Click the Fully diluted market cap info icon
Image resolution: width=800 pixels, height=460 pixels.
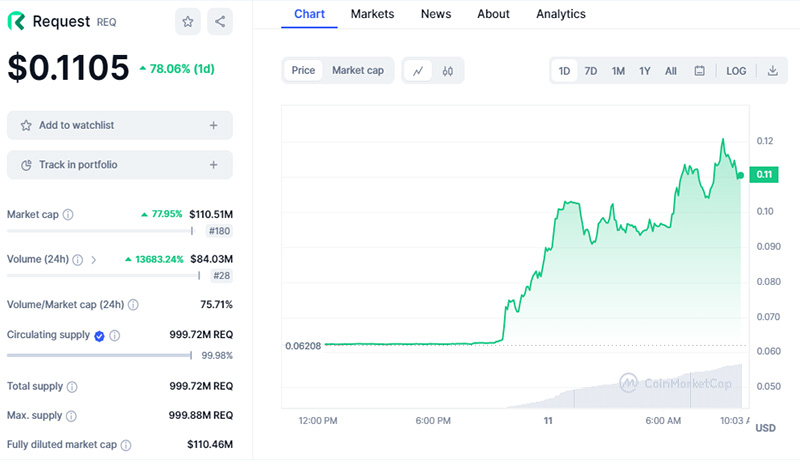pos(126,445)
